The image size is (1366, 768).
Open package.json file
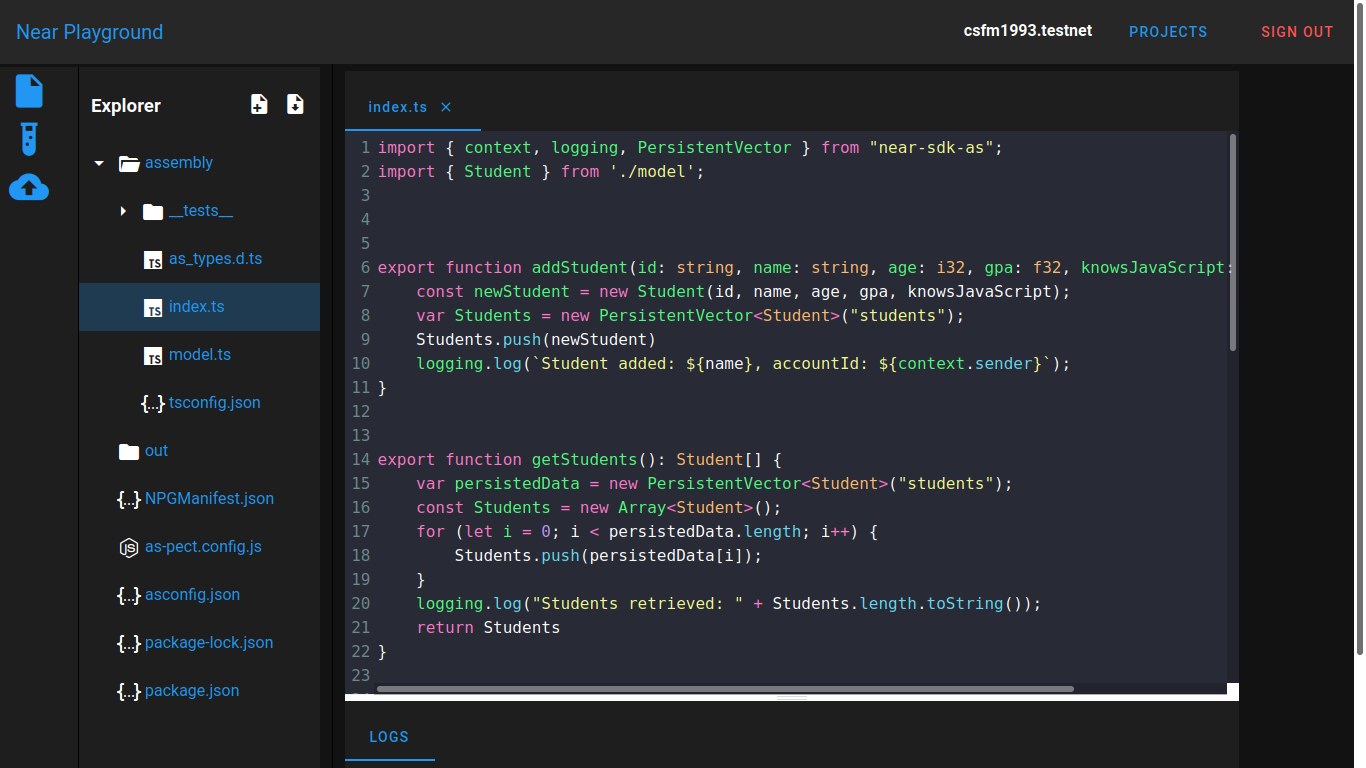click(x=192, y=691)
